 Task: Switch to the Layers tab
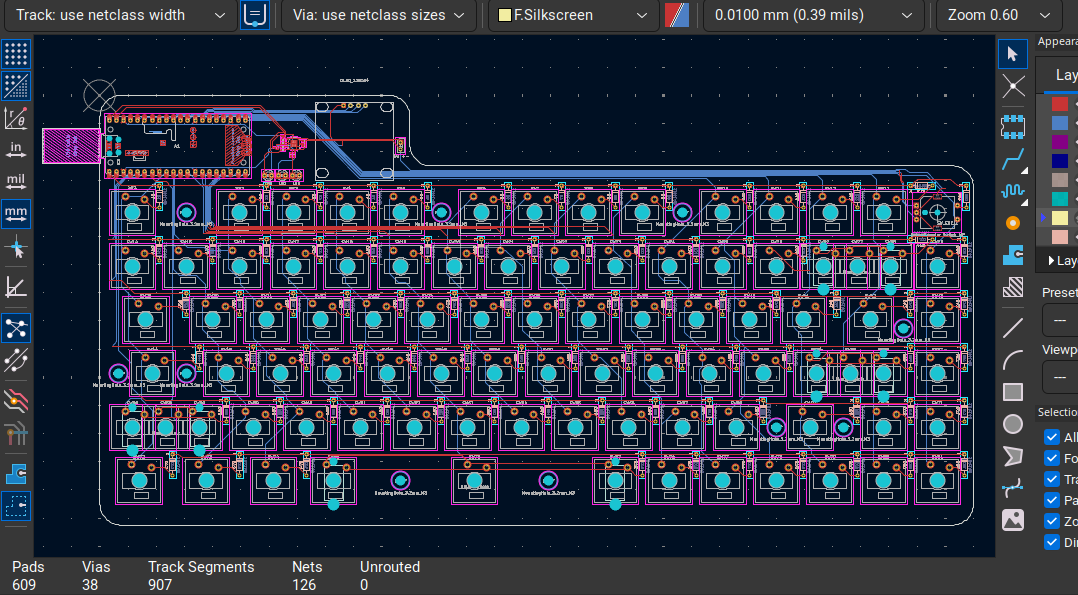pyautogui.click(x=1064, y=75)
